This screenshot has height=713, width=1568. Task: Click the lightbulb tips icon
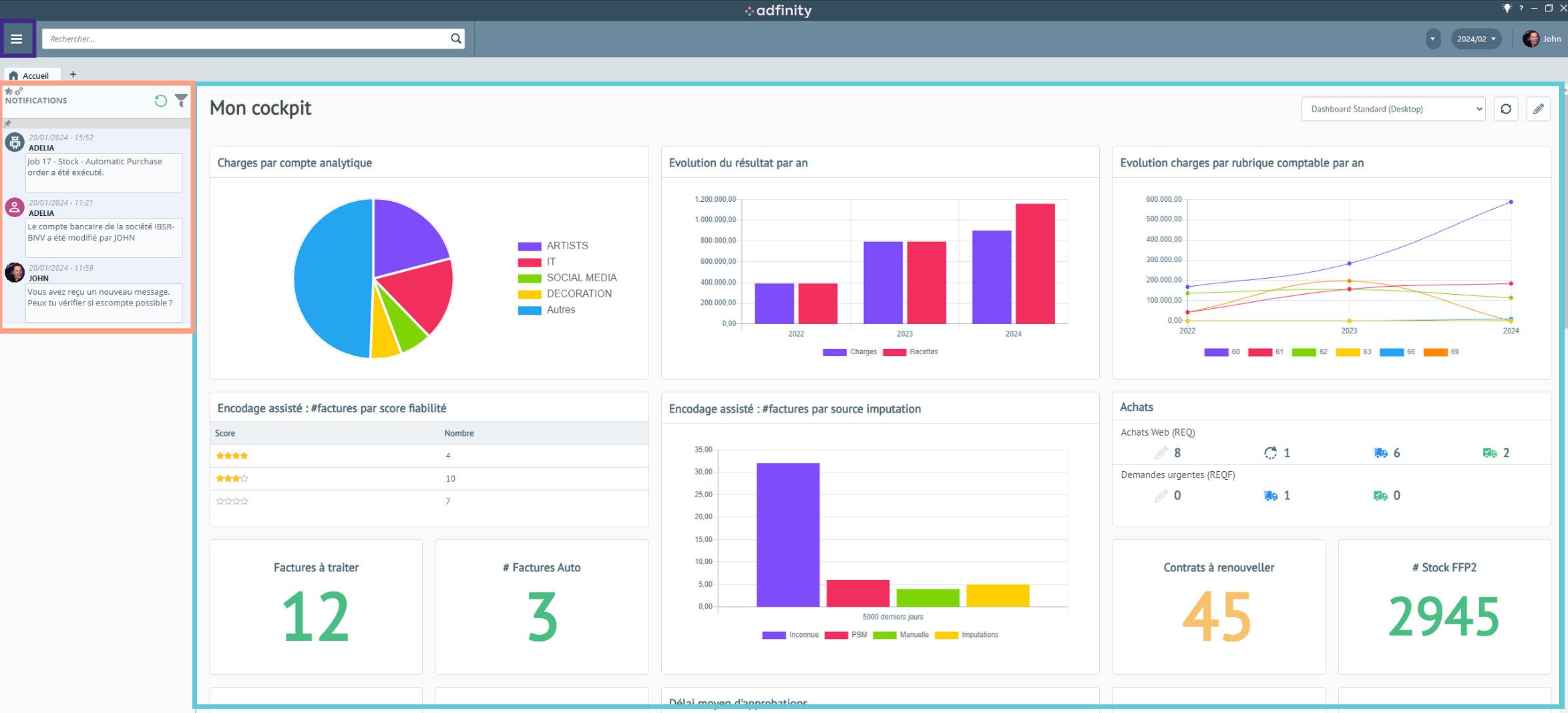pyautogui.click(x=1507, y=8)
